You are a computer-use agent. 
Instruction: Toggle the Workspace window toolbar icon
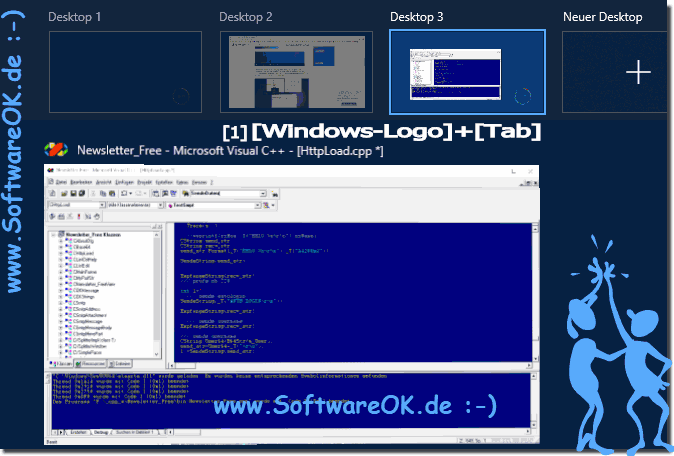click(x=156, y=193)
